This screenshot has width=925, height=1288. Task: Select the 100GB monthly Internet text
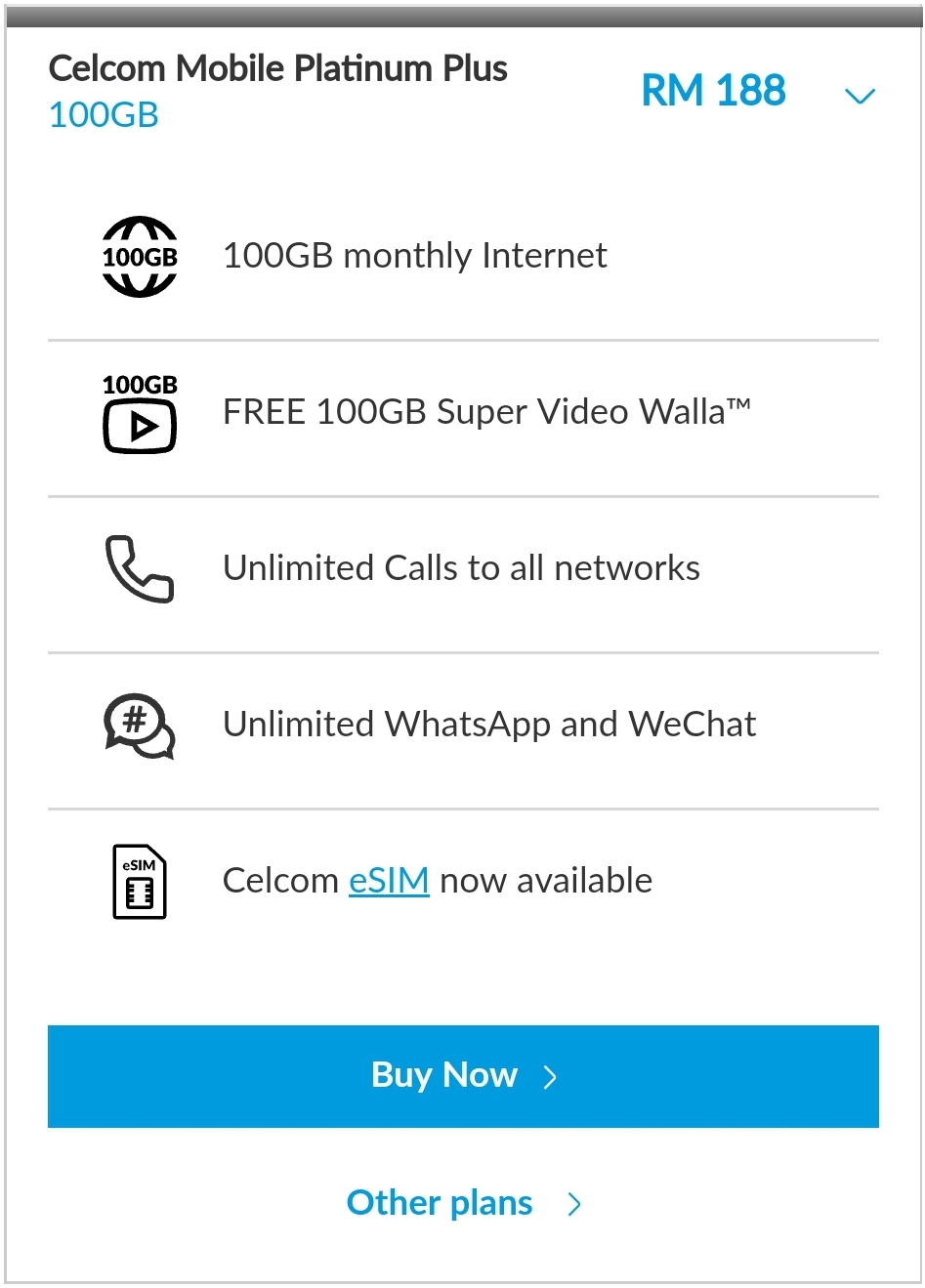[x=415, y=256]
